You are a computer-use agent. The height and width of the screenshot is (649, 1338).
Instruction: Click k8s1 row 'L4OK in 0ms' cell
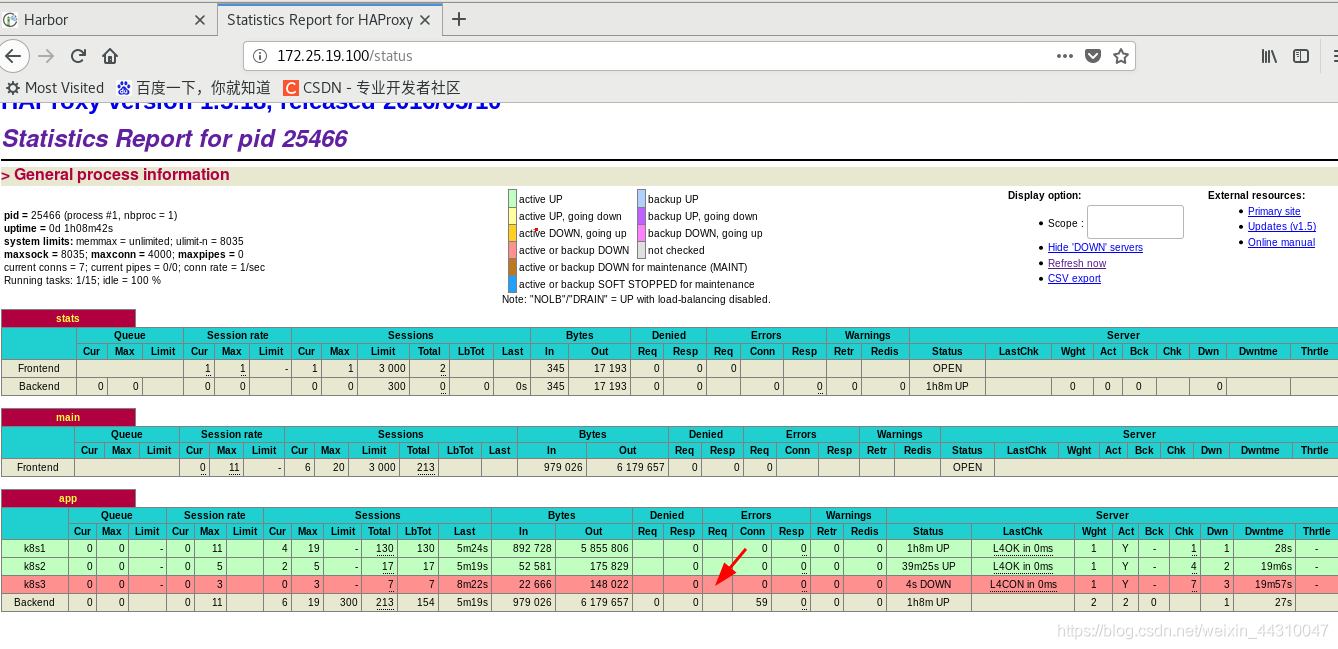[x=1023, y=548]
